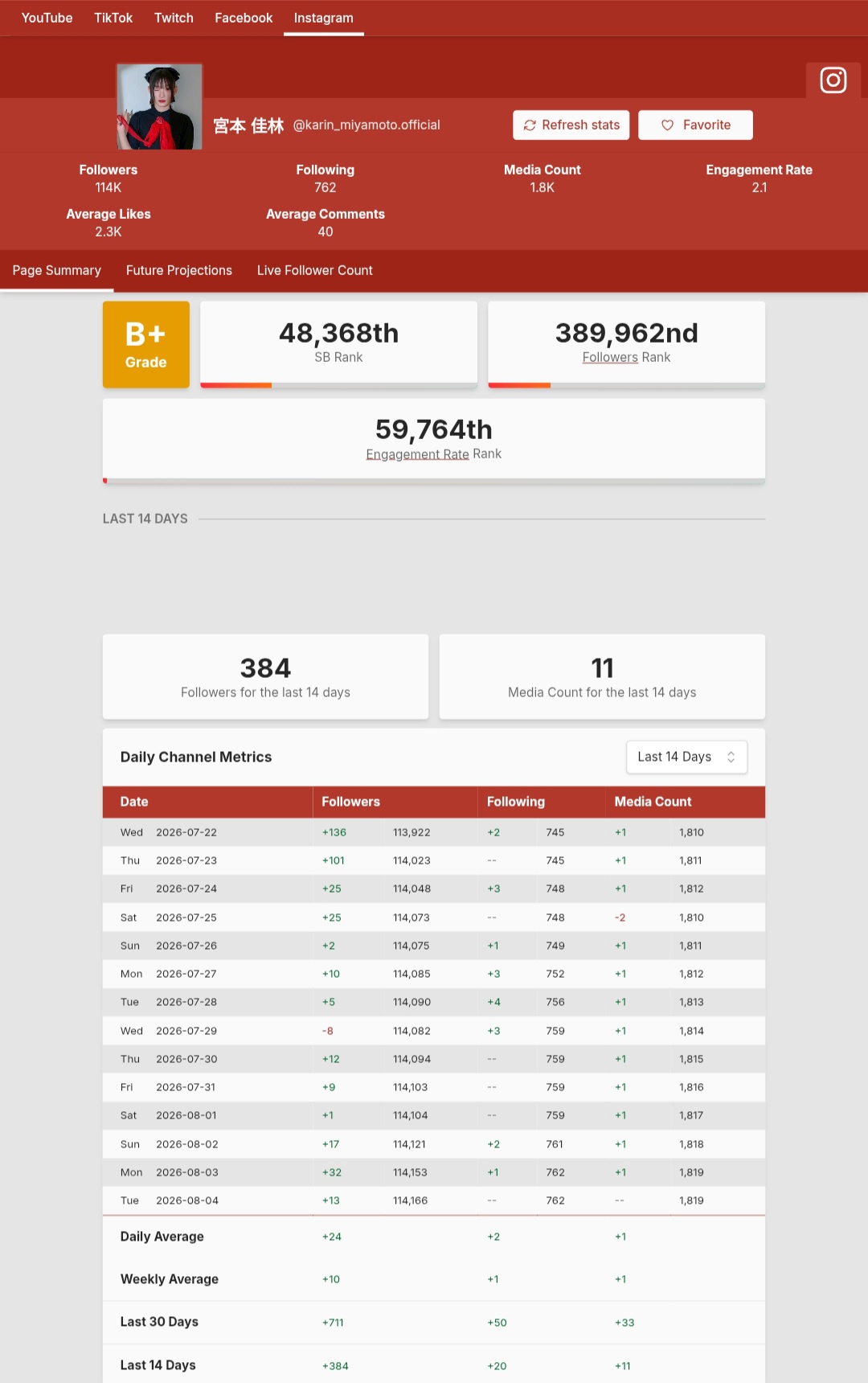Screen dimensions: 868x1383
Task: Click the Following column header
Action: (x=516, y=802)
